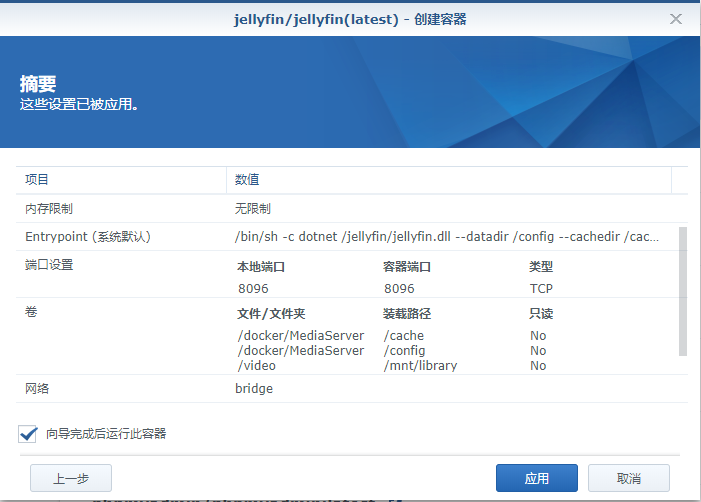Image resolution: width=701 pixels, height=502 pixels.
Task: Select the 内存限制 row label
Action: point(49,208)
